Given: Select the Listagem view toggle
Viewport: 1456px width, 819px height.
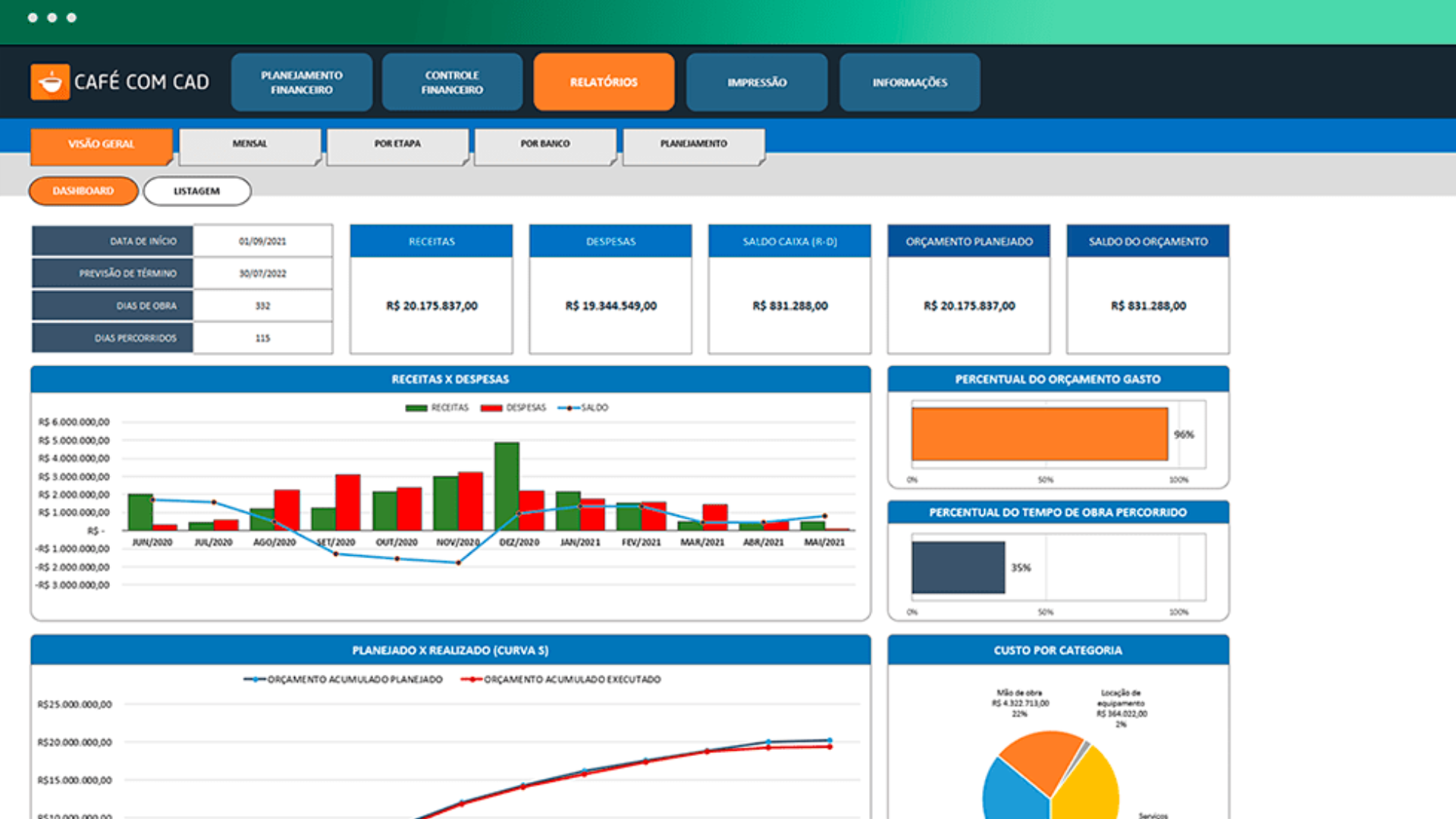Looking at the screenshot, I should point(197,191).
